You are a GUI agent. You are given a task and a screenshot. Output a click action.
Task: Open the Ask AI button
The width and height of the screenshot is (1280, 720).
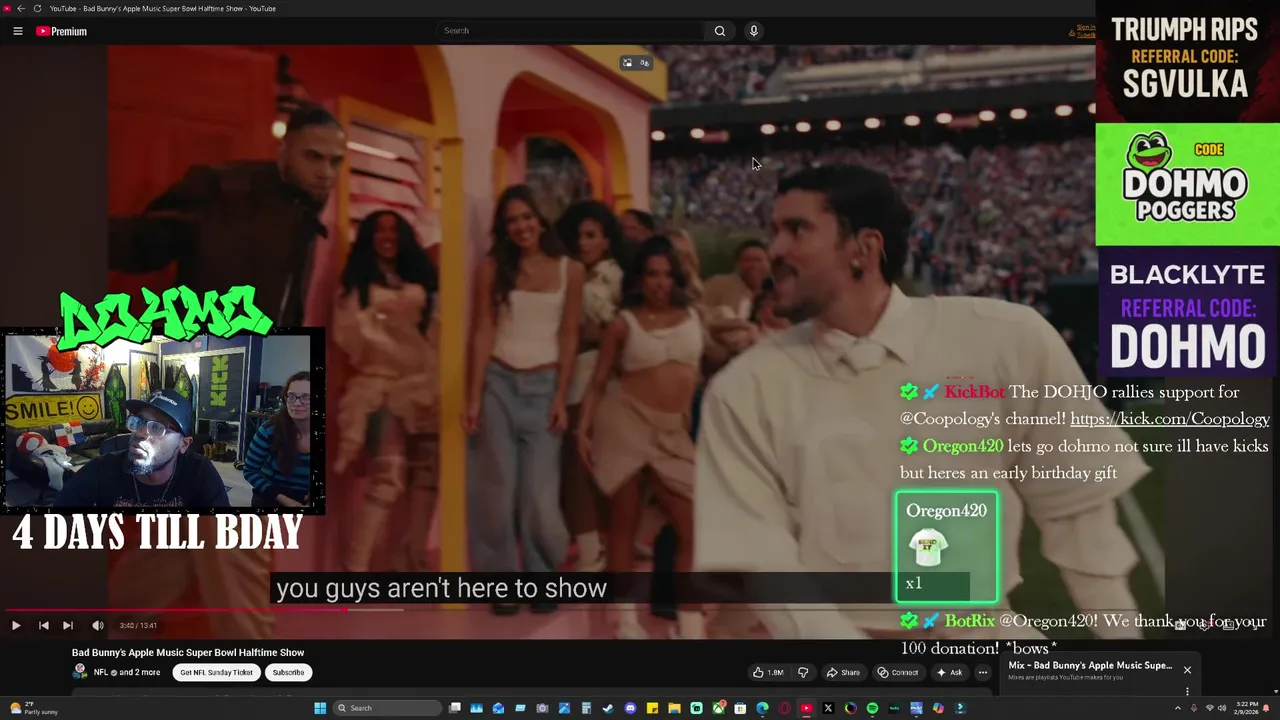950,672
